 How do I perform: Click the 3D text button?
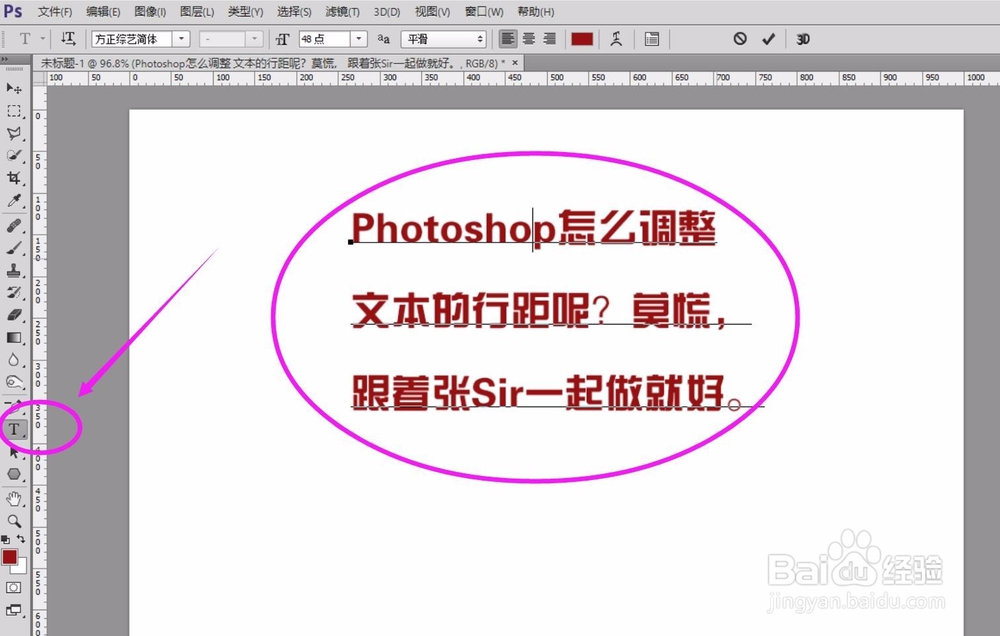[803, 39]
